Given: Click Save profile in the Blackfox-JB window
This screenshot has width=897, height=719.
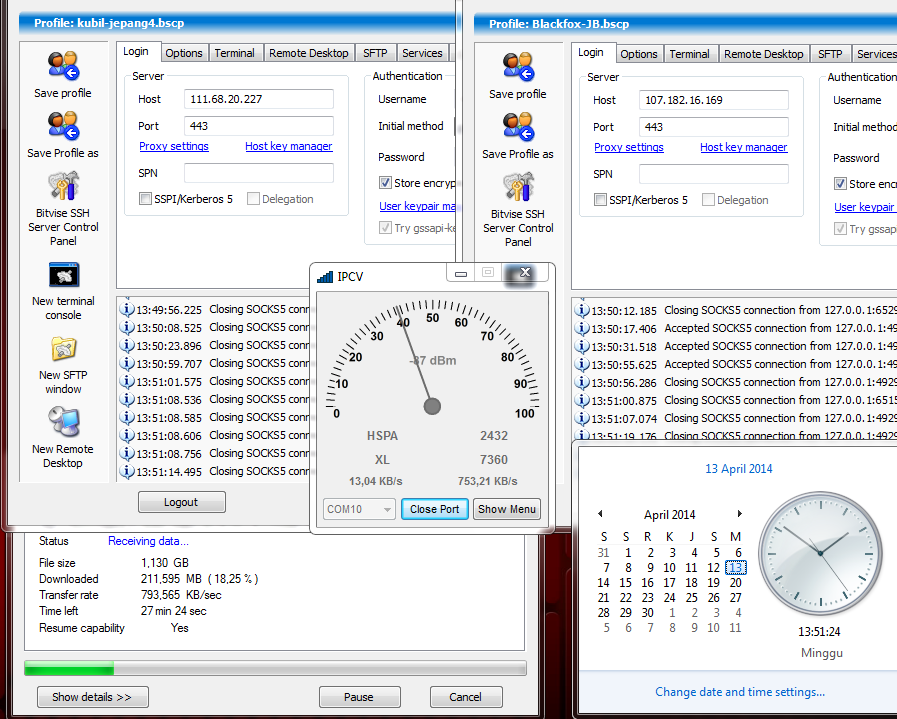Looking at the screenshot, I should point(517,84).
